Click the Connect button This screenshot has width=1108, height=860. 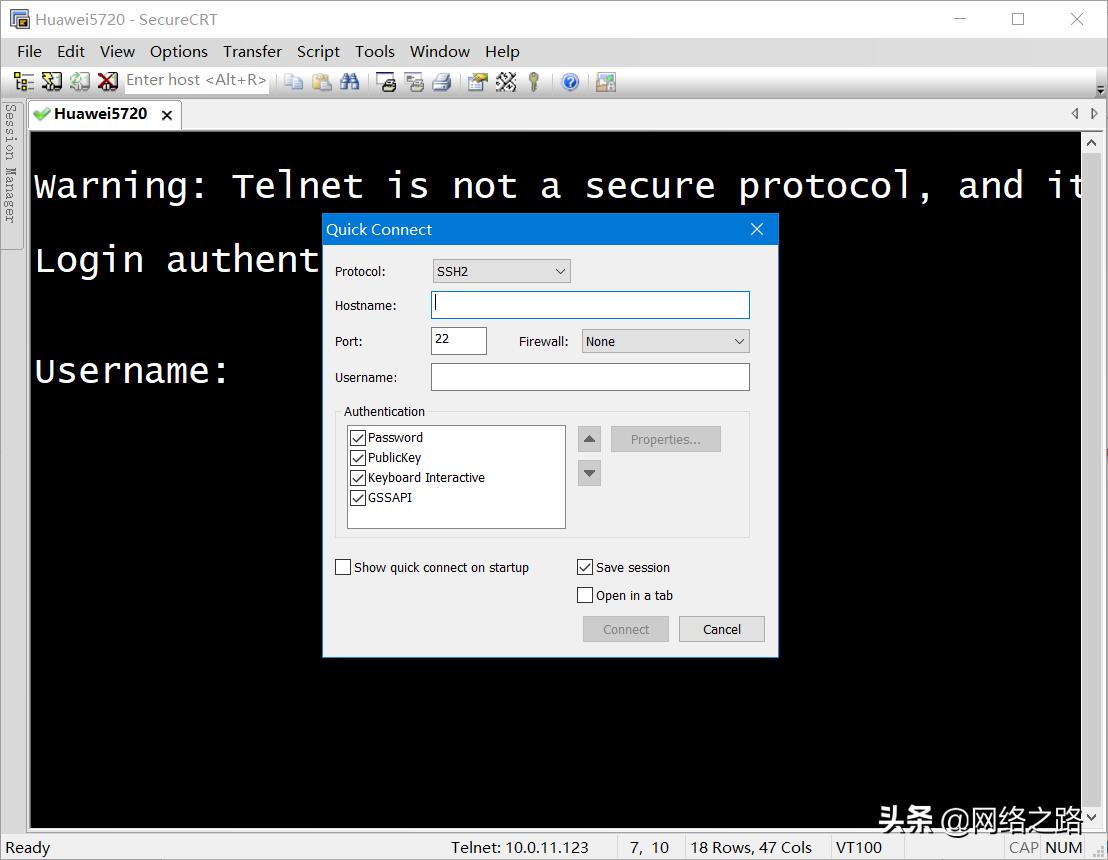(x=625, y=629)
